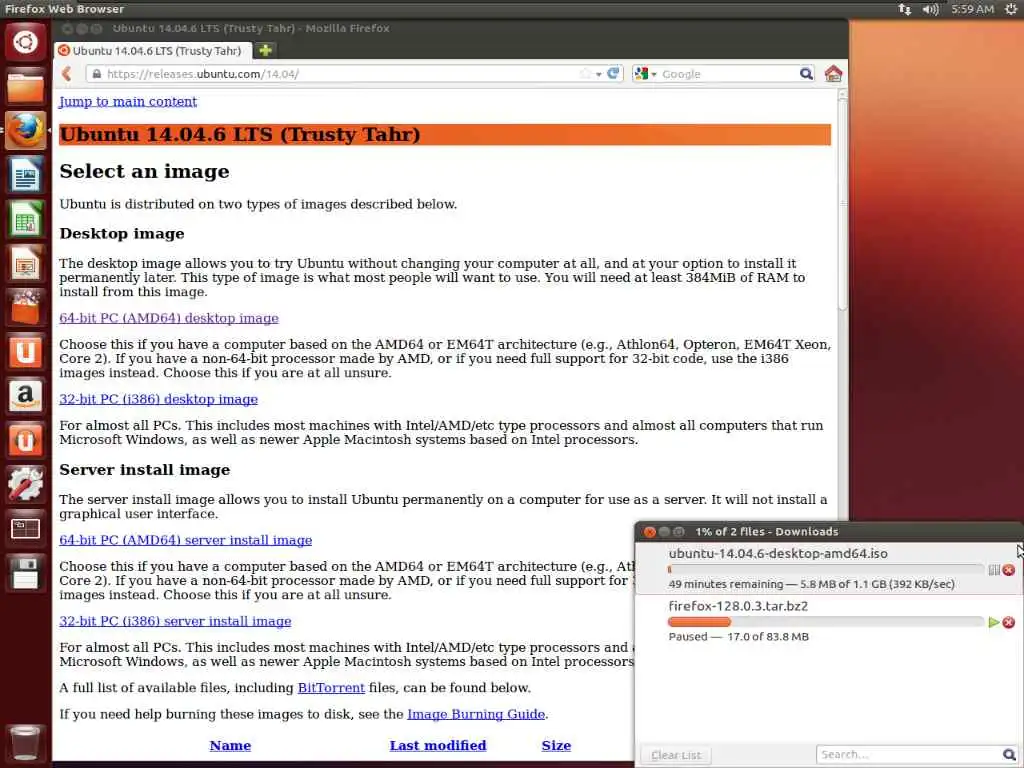
Task: Open the BitTorrent link
Action: [x=331, y=688]
